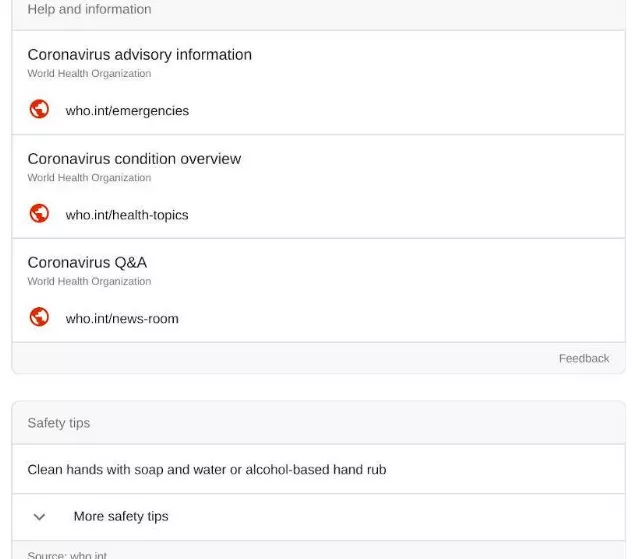
Task: Click the Feedback link
Action: coord(584,358)
